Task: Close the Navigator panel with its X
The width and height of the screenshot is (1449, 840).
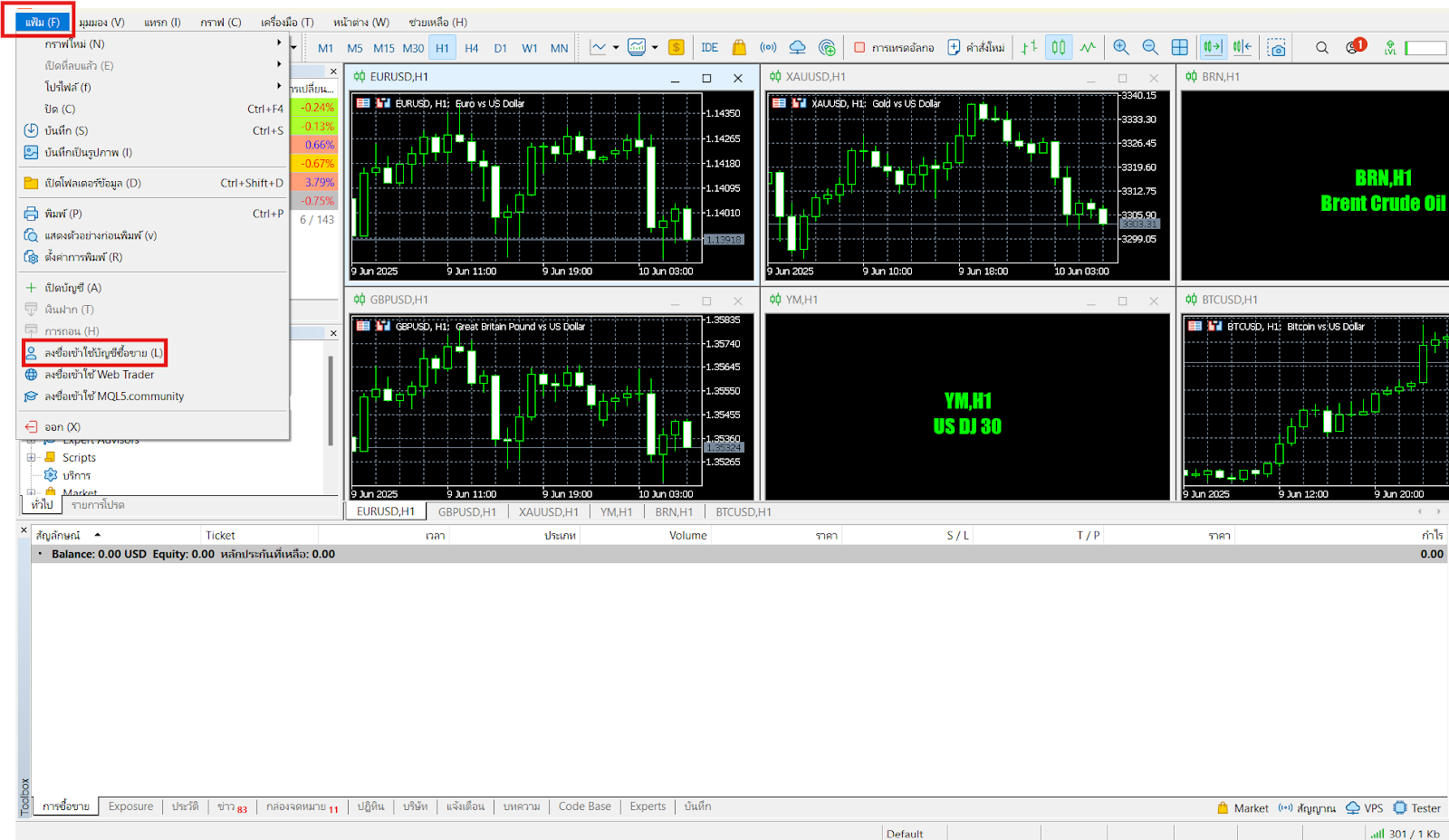Action: point(333,333)
